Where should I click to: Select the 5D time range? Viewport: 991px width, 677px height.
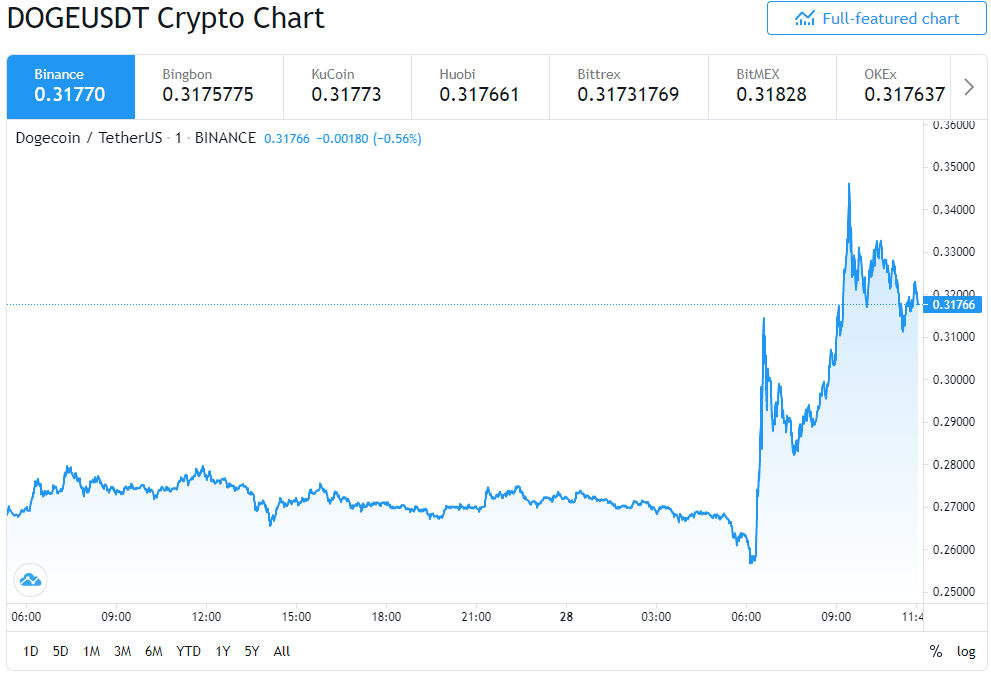(x=61, y=651)
